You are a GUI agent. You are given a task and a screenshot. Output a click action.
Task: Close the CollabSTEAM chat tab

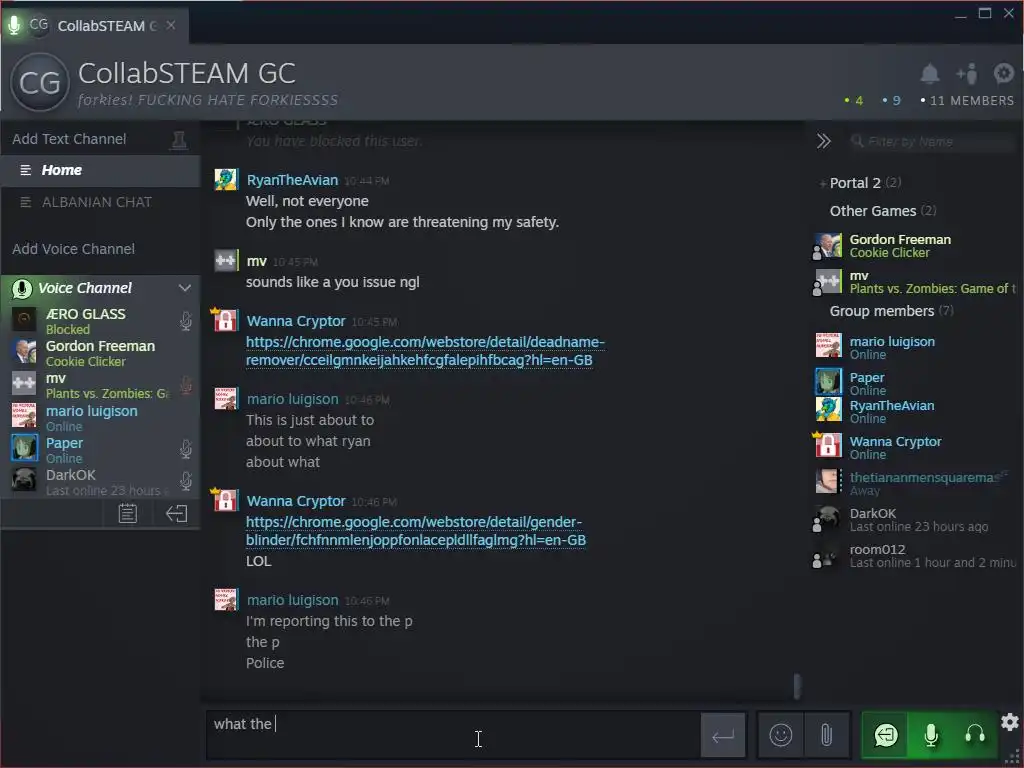(170, 25)
